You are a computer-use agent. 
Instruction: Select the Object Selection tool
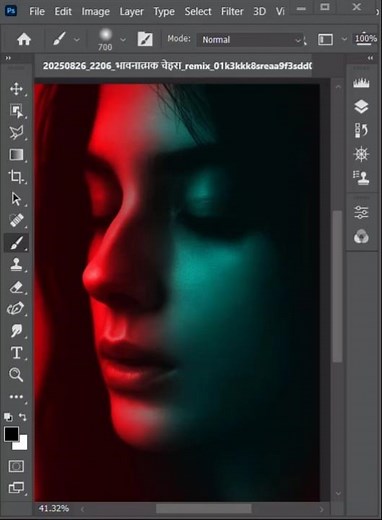coord(16,111)
